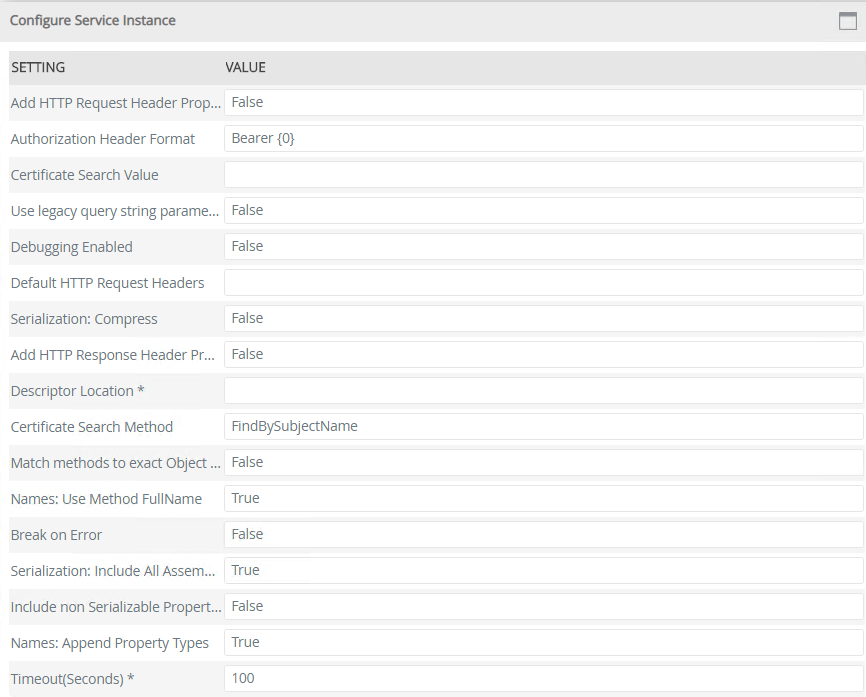
Task: Click the VALUE column header
Action: pyautogui.click(x=245, y=67)
